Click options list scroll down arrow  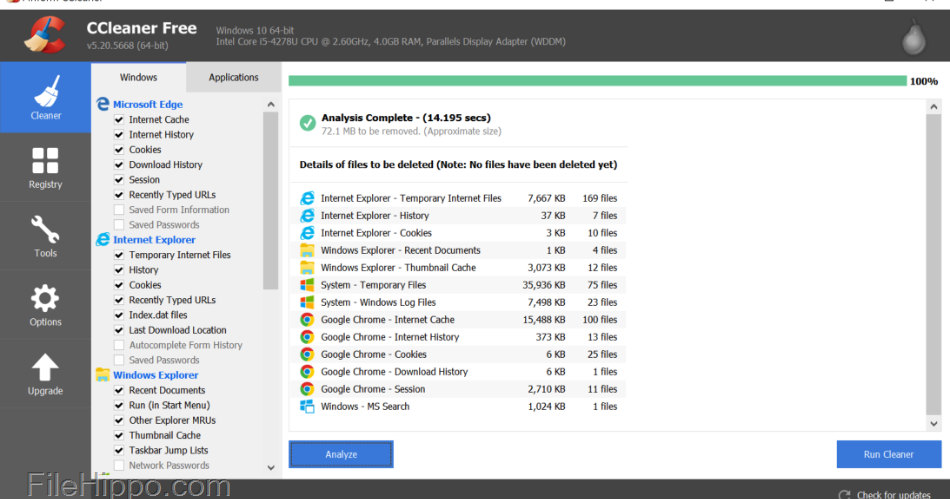271,468
